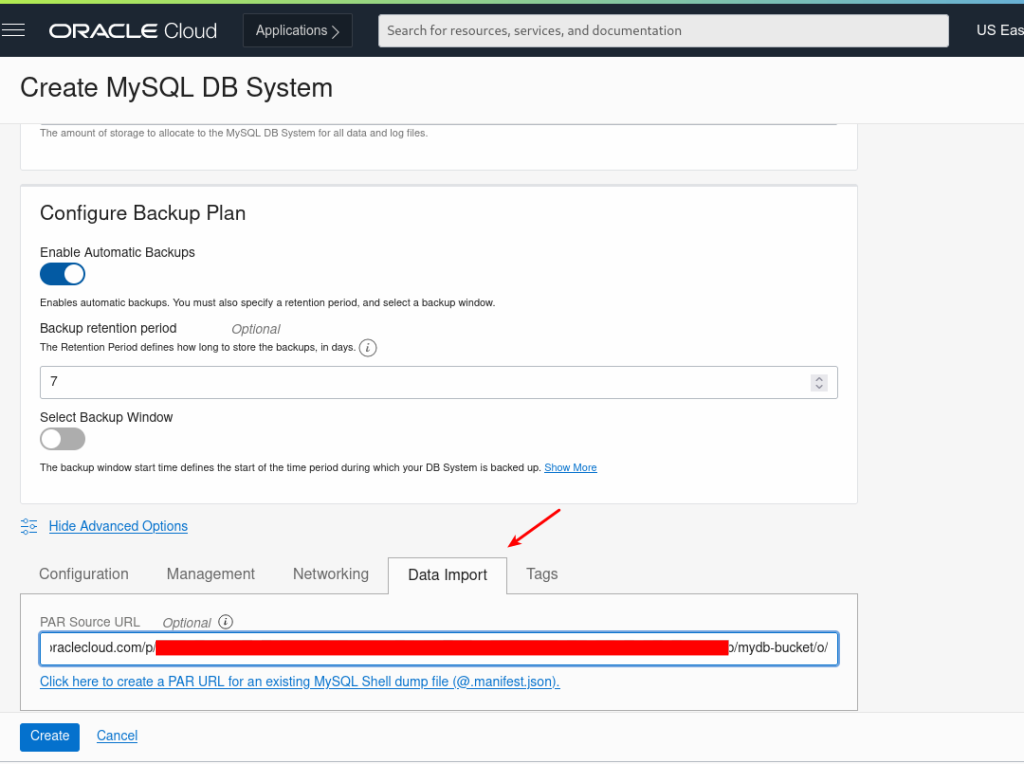The image size is (1024, 764).
Task: Switch to the Networking tab
Action: point(330,574)
